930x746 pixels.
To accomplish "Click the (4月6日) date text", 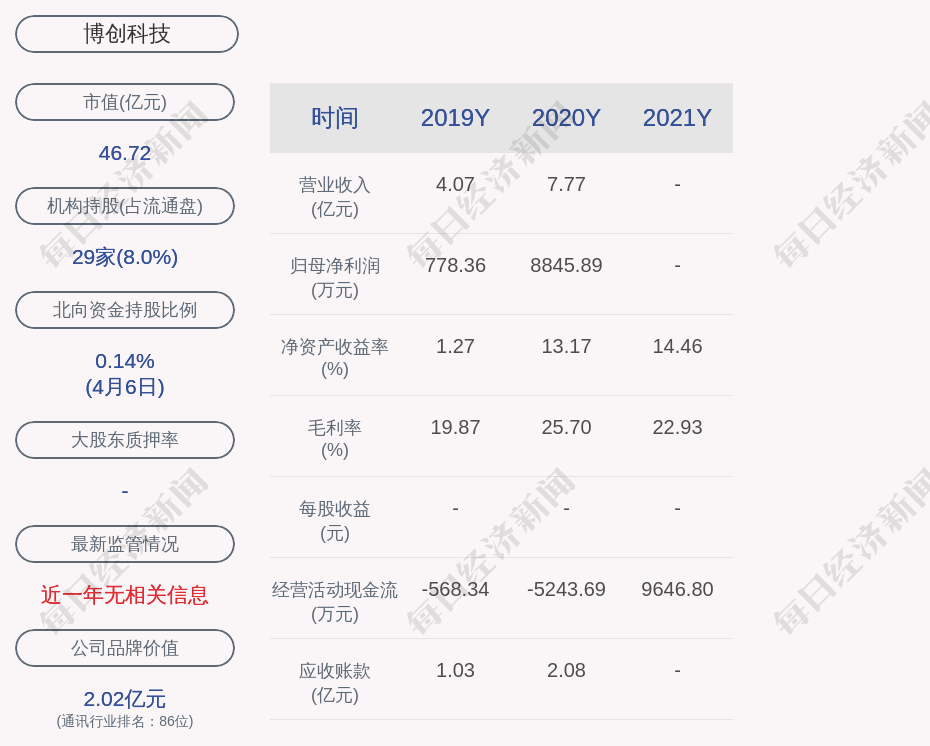I will tap(125, 387).
